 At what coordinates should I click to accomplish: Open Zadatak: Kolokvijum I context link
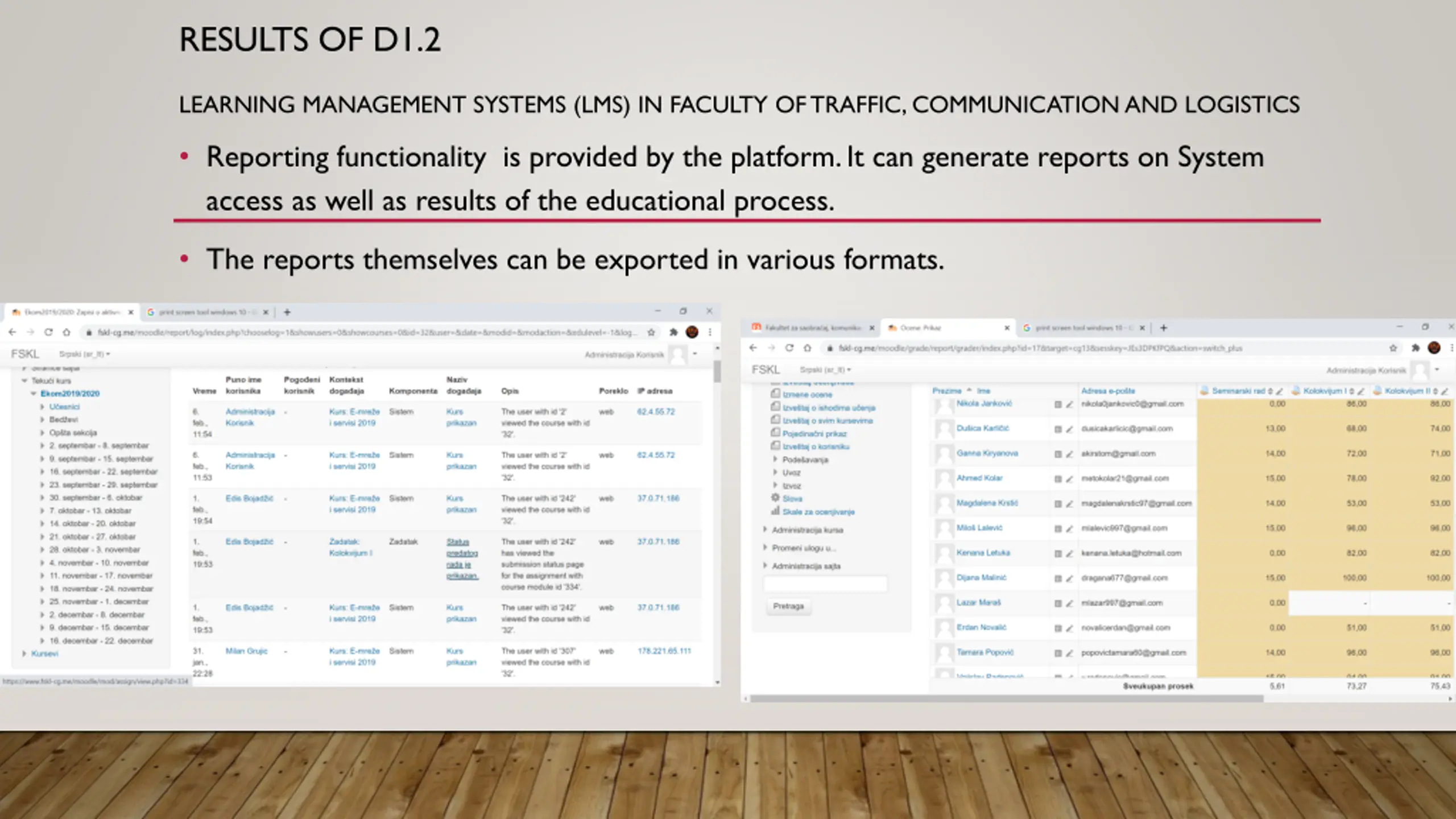click(350, 547)
